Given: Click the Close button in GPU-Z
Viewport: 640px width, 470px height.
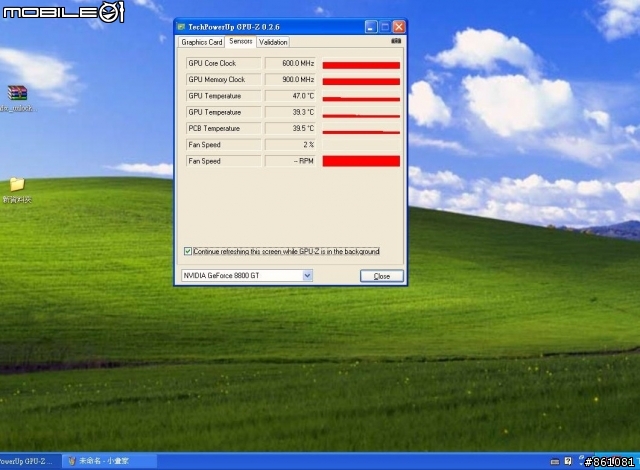Looking at the screenshot, I should click(x=382, y=276).
